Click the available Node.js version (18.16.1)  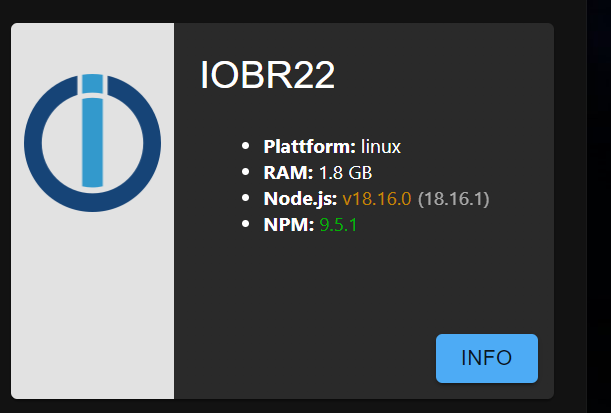coord(454,199)
